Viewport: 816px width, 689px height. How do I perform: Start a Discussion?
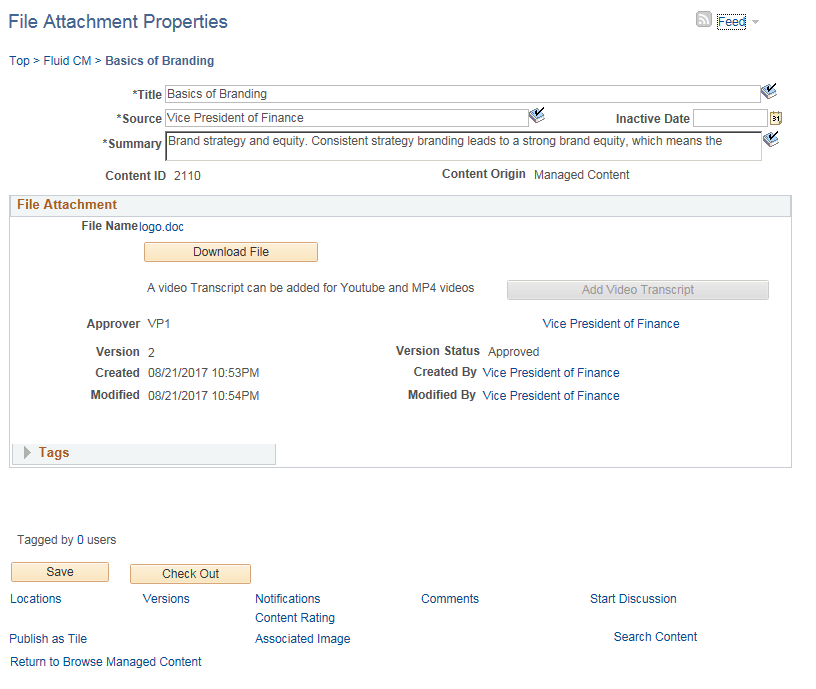pyautogui.click(x=632, y=598)
